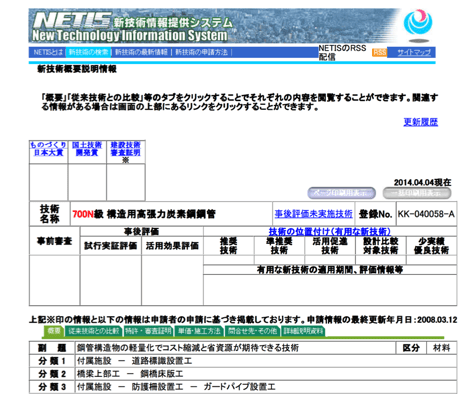
Task: Click the NETIS logo in the header banner
Action: pos(72,20)
